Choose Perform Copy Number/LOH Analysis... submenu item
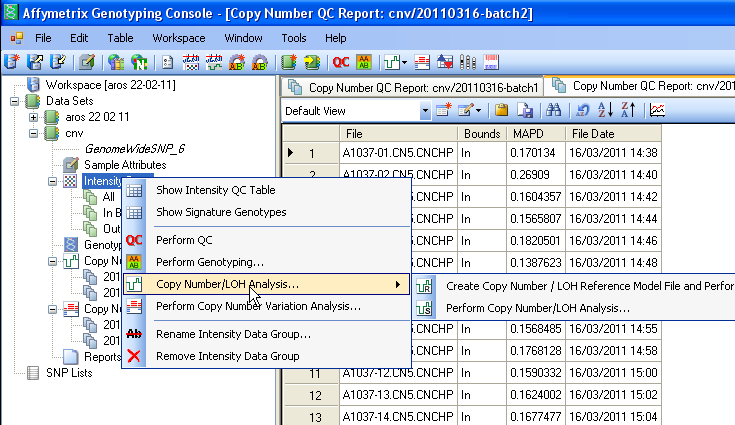This screenshot has width=735, height=425. click(574, 308)
